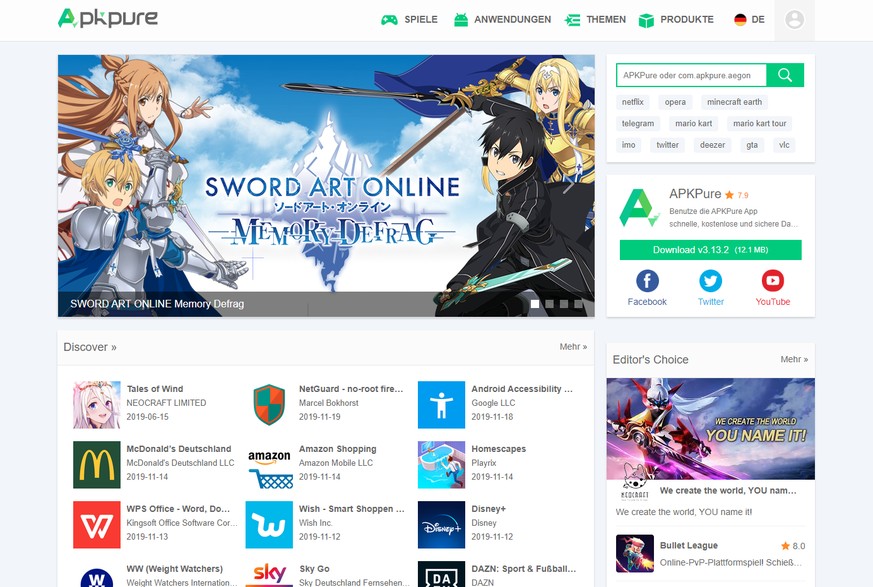Click Mehr » in Discover section
873x587 pixels.
point(573,346)
